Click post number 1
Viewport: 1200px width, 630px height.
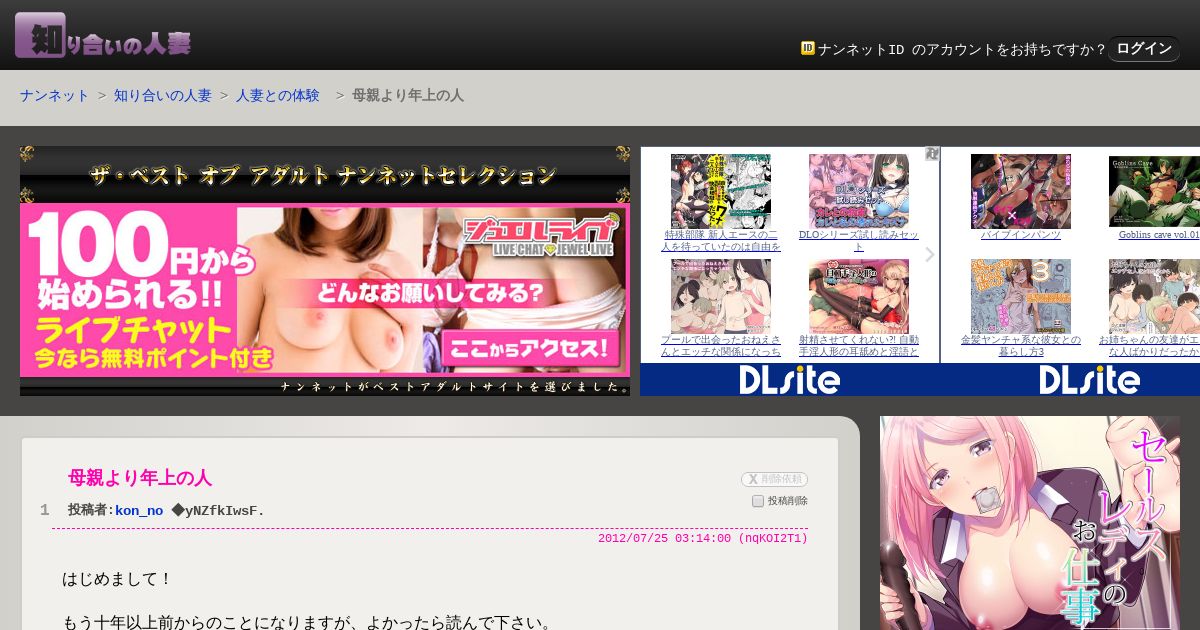click(x=44, y=510)
